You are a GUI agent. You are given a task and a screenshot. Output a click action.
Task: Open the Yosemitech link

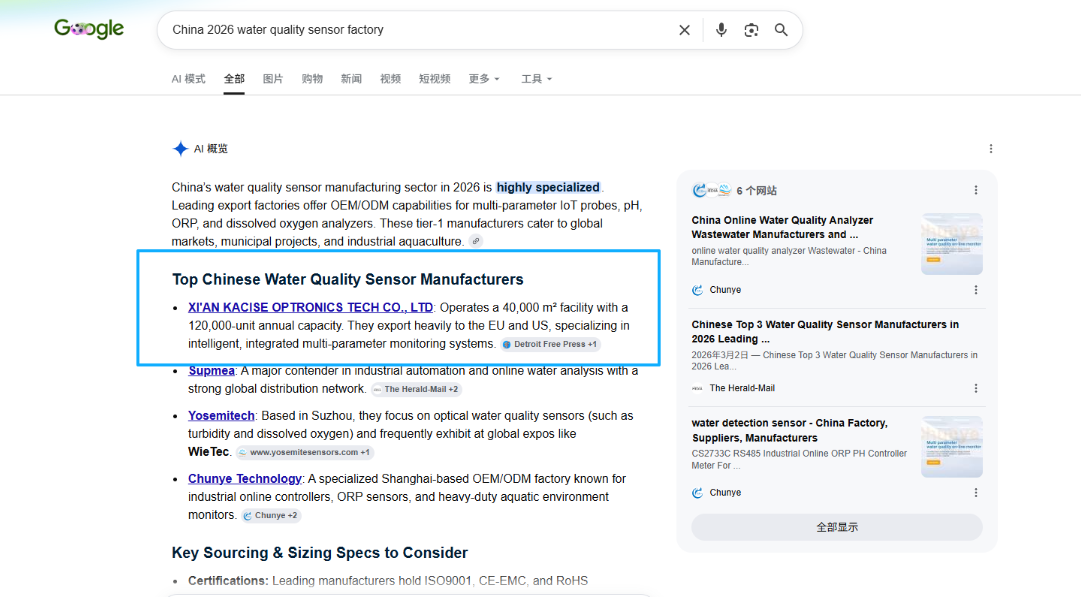(x=221, y=416)
